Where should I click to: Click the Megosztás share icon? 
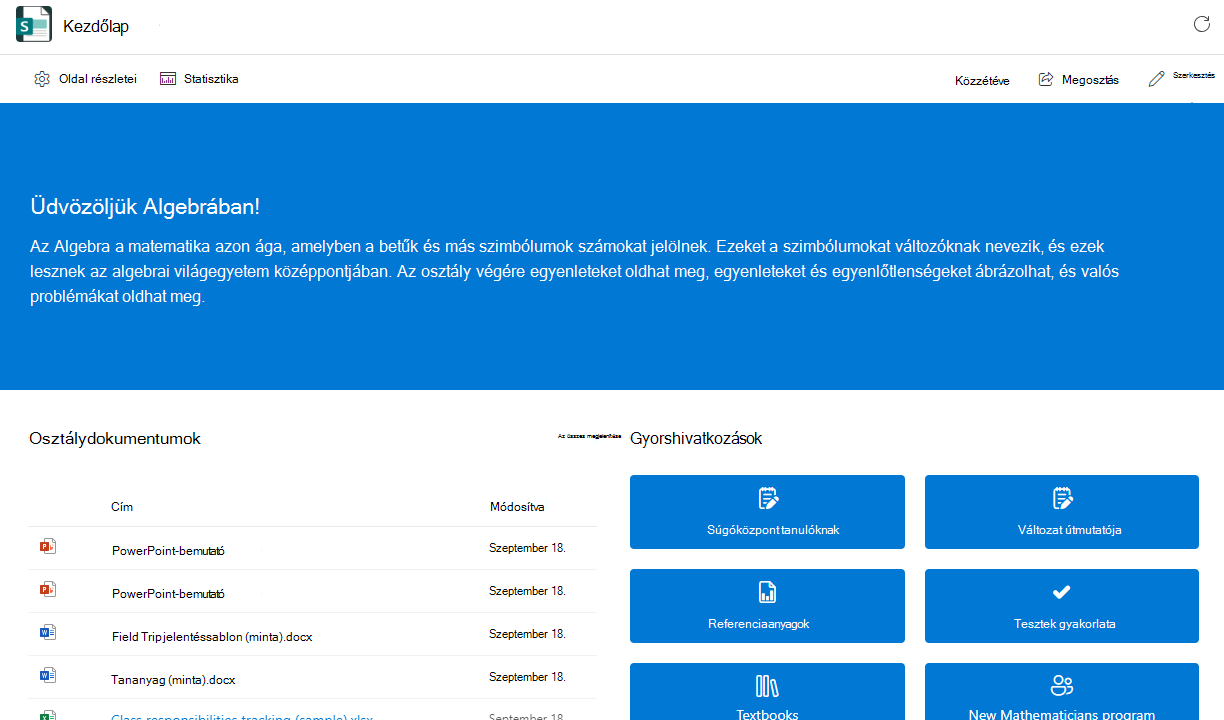pos(1046,79)
